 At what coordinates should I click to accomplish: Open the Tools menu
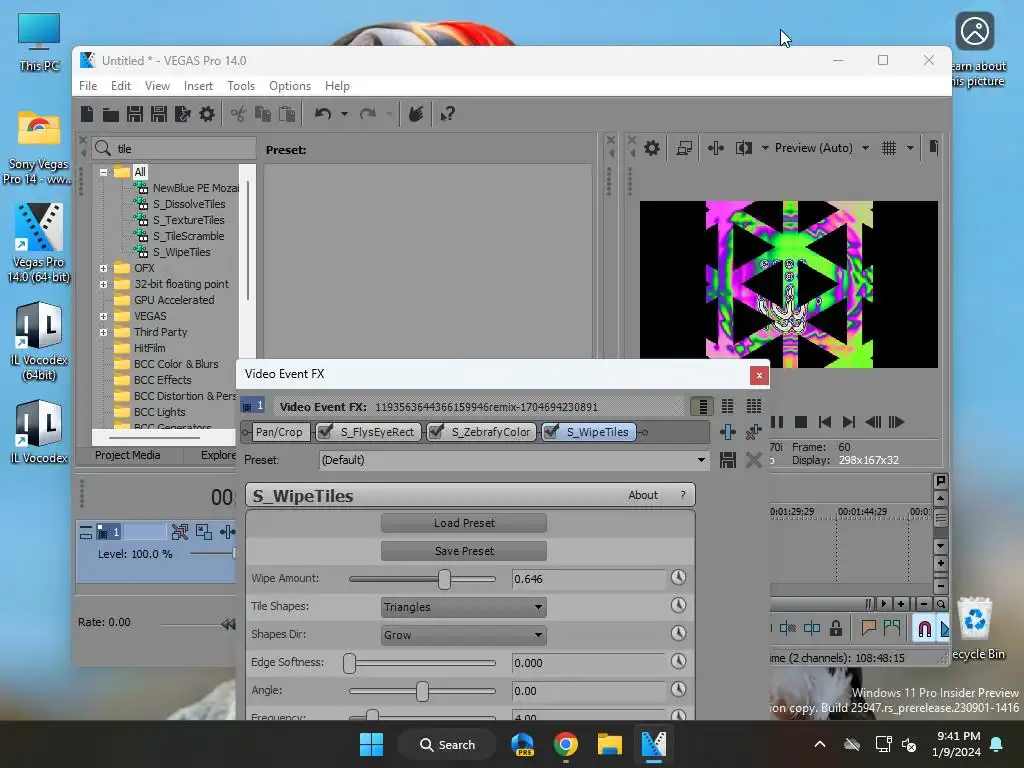coord(241,86)
